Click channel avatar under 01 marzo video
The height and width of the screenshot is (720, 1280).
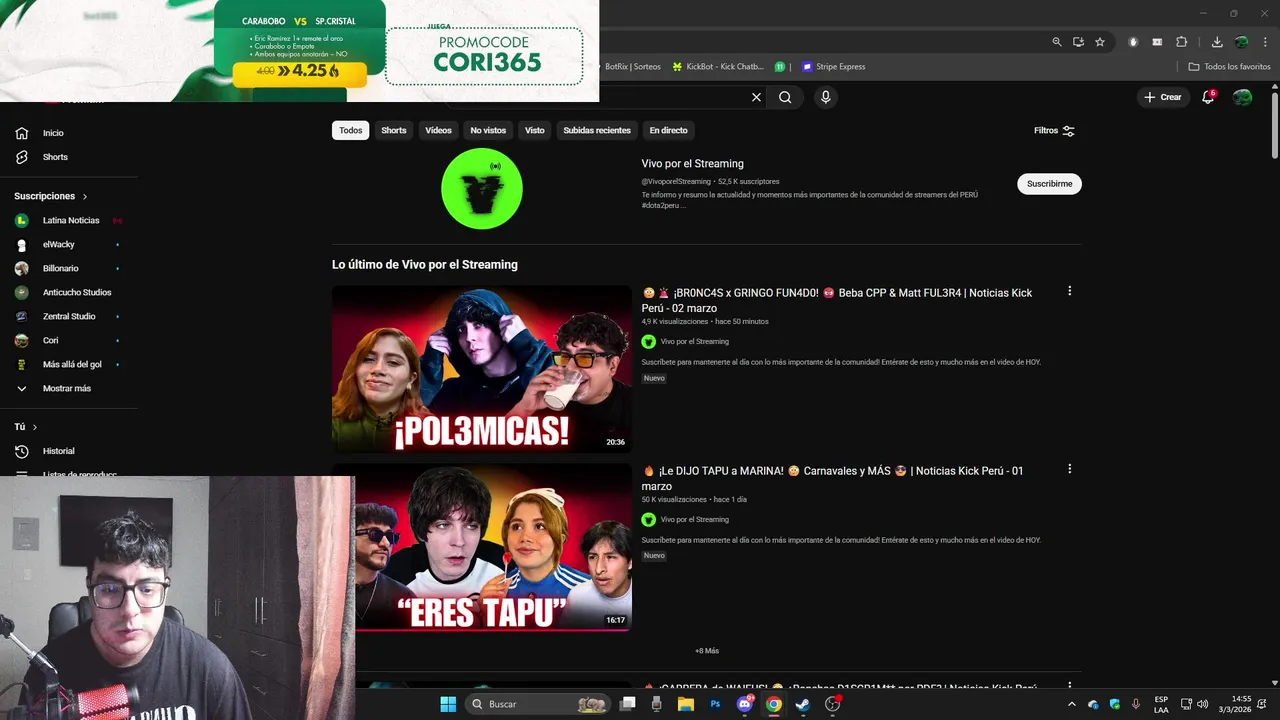(648, 519)
